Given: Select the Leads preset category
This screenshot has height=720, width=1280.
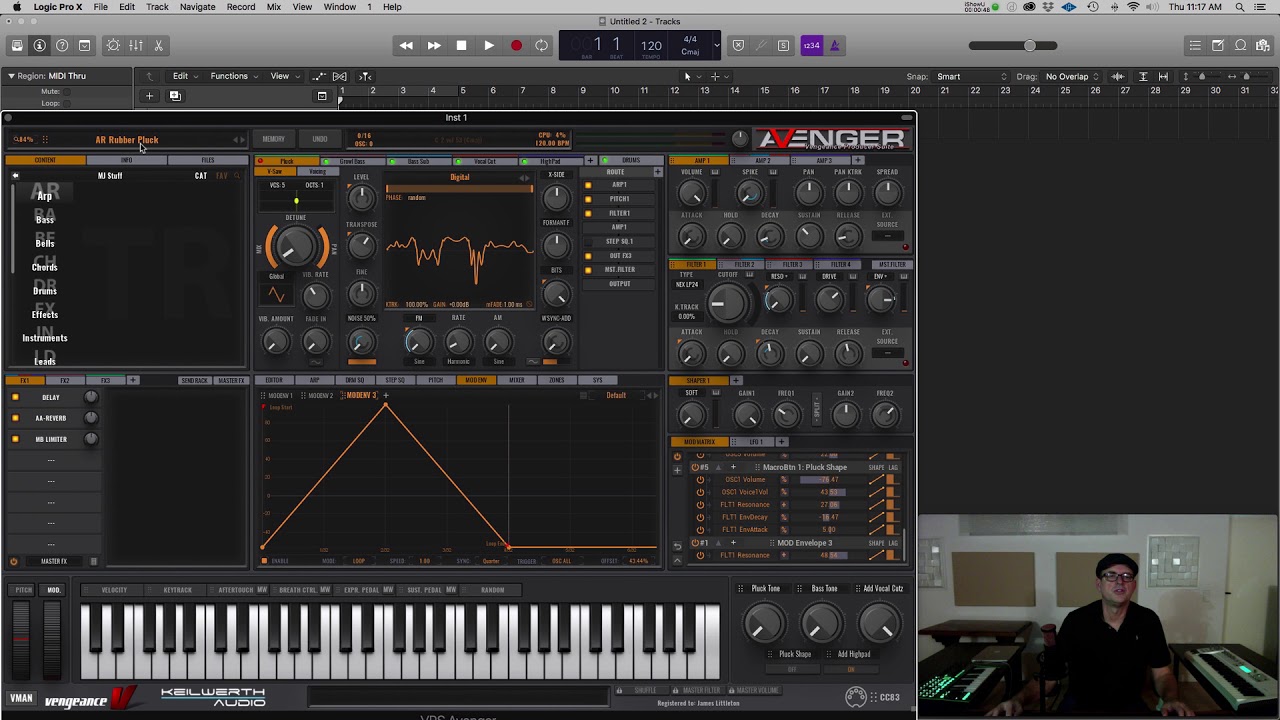Looking at the screenshot, I should [45, 361].
